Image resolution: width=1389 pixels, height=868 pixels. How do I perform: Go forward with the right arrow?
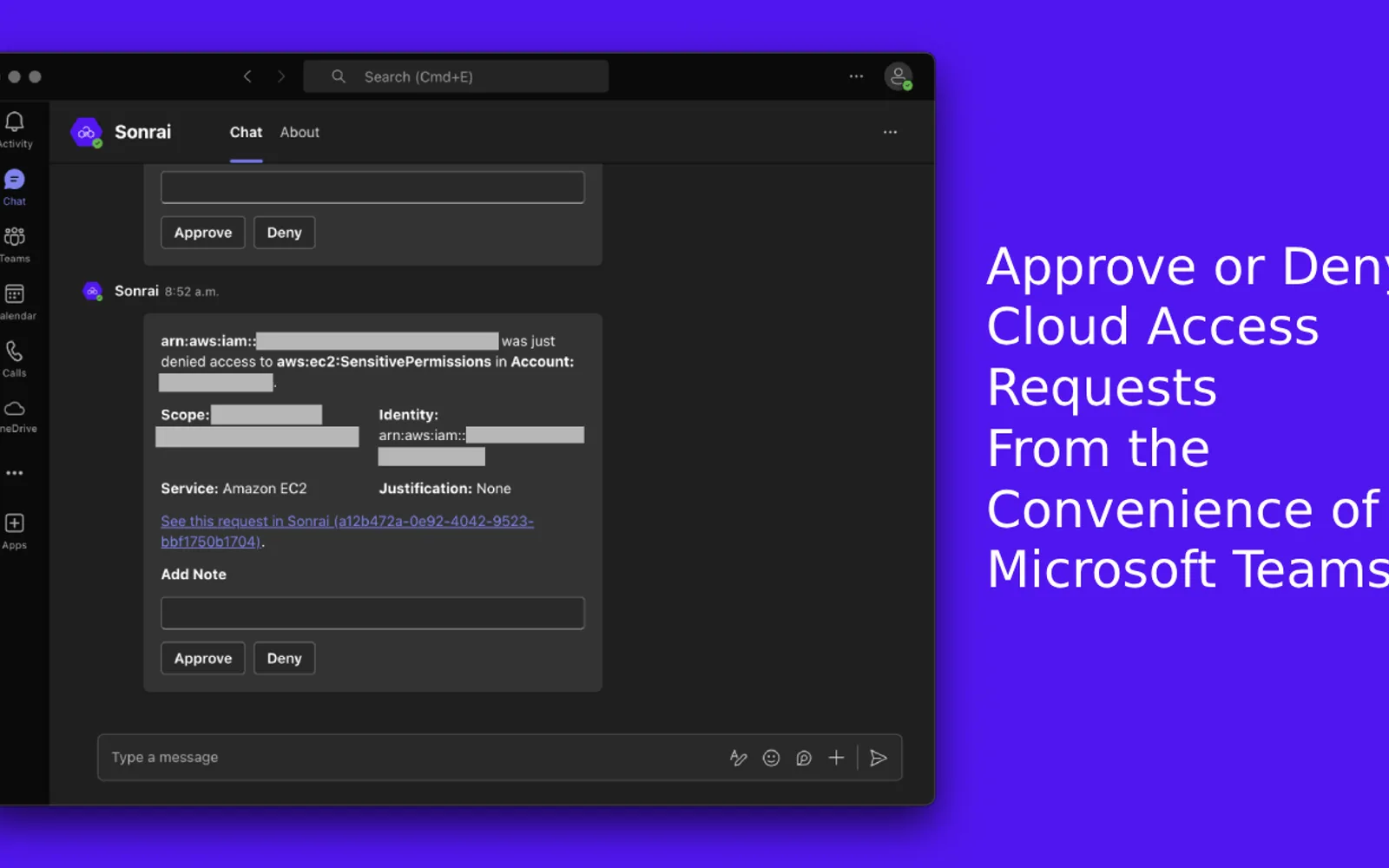tap(280, 76)
